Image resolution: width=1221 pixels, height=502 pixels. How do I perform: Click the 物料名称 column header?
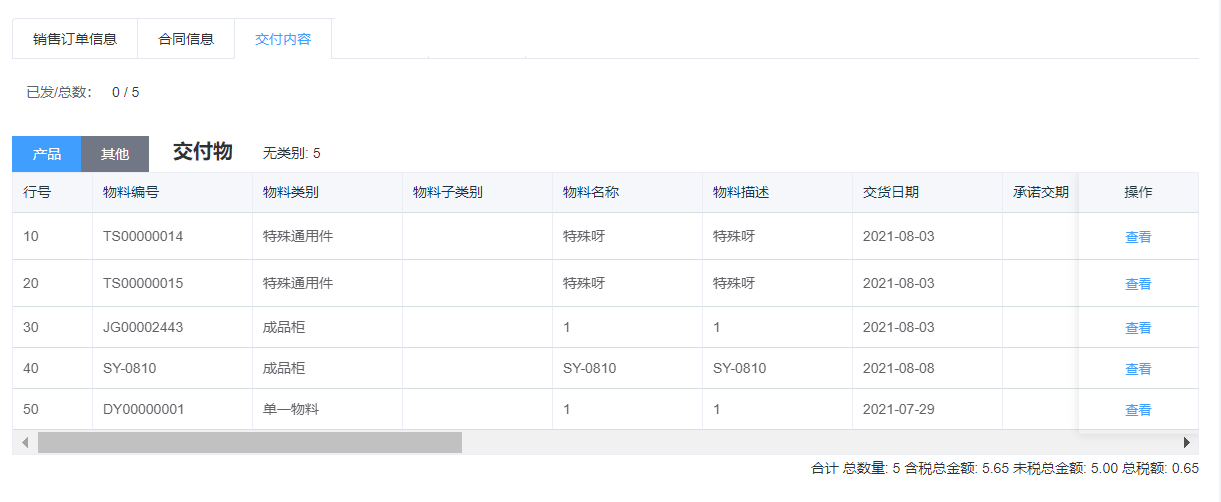point(591,192)
